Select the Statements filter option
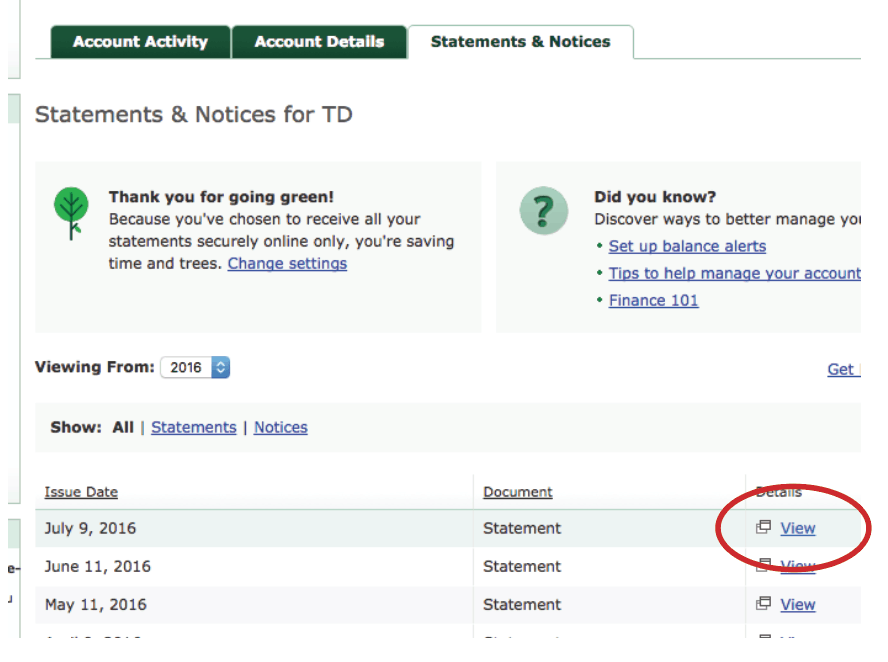This screenshot has width=888, height=662. (x=193, y=427)
